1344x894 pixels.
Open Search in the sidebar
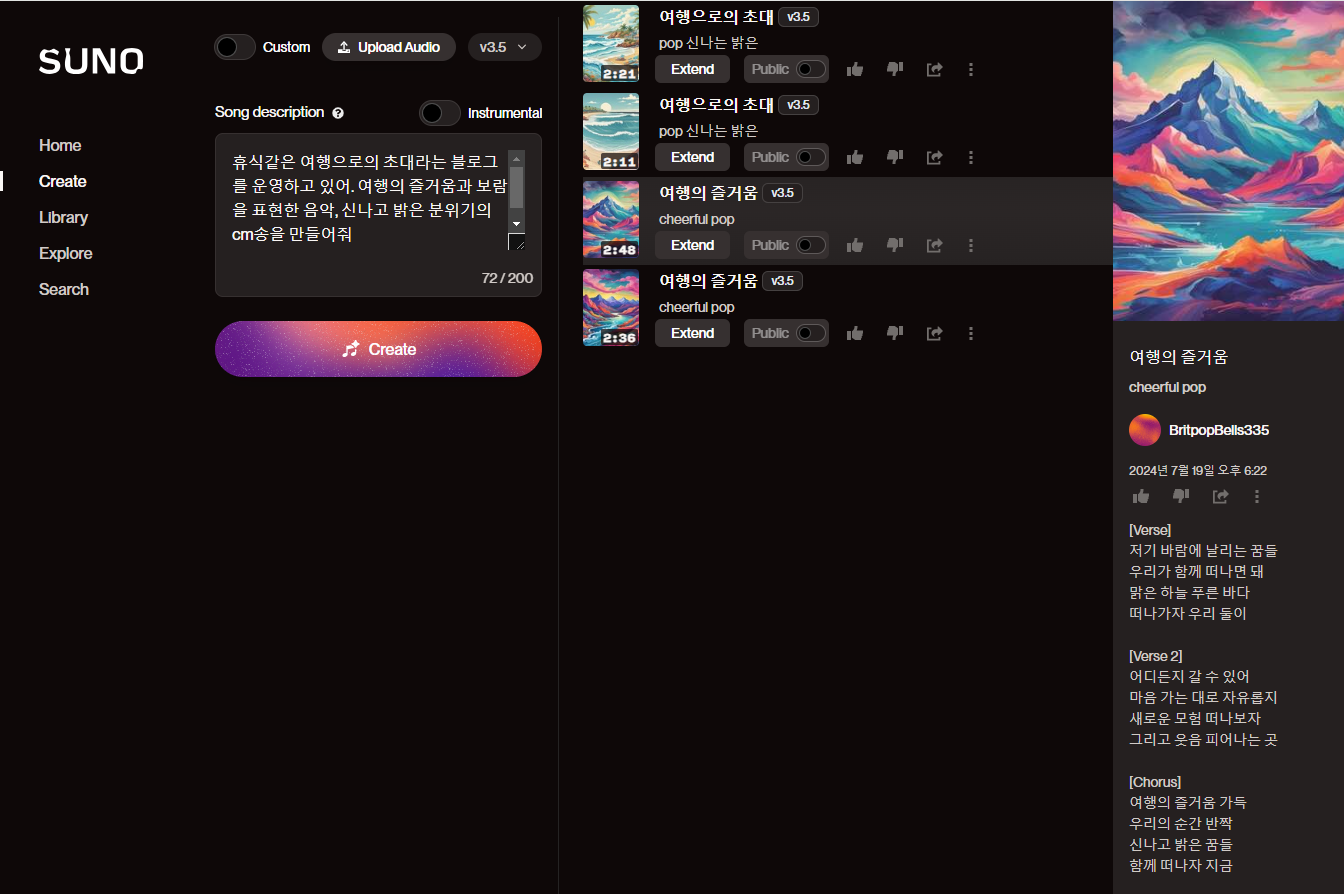64,289
